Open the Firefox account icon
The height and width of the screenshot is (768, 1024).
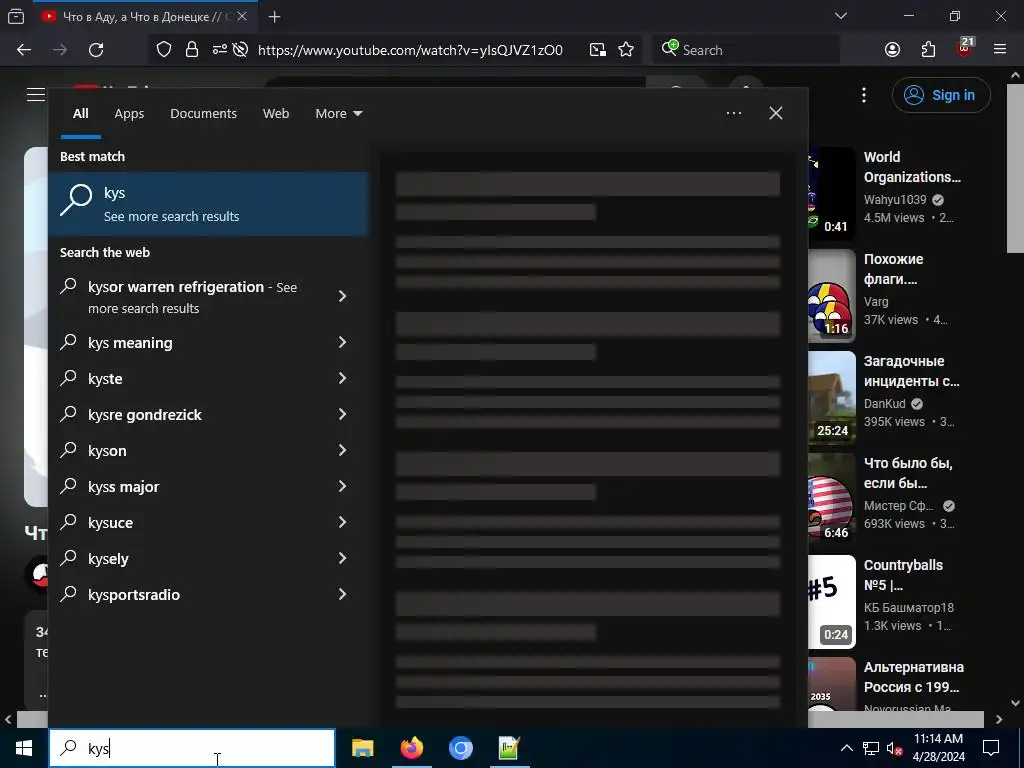(892, 50)
